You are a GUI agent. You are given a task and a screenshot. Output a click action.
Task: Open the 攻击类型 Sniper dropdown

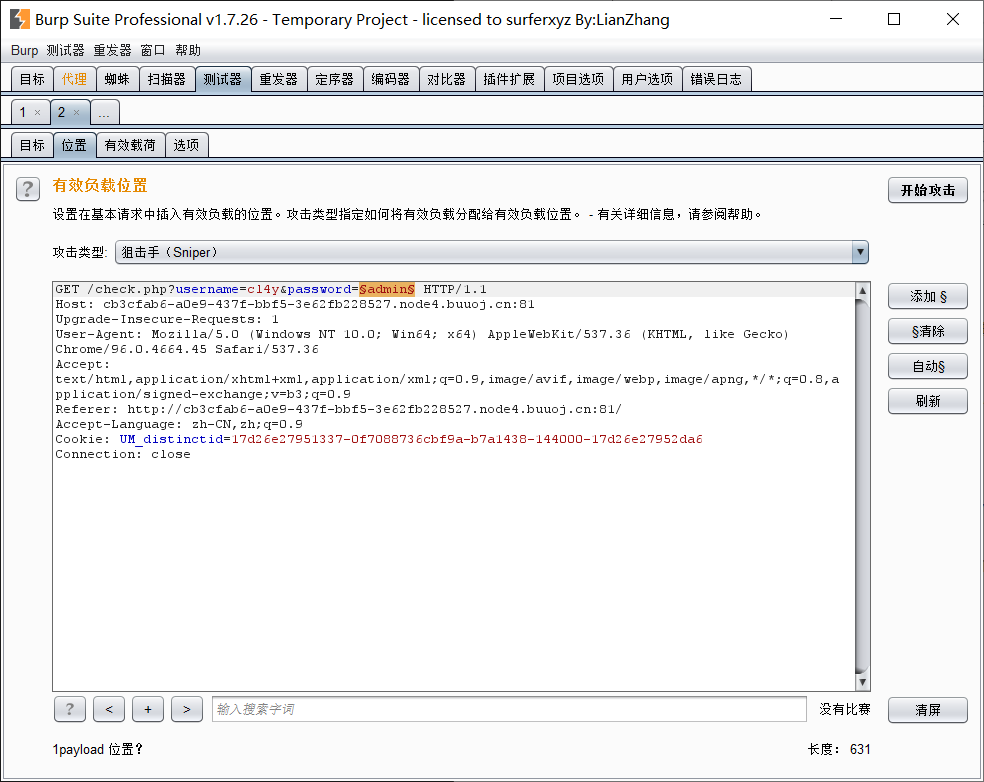pos(491,252)
